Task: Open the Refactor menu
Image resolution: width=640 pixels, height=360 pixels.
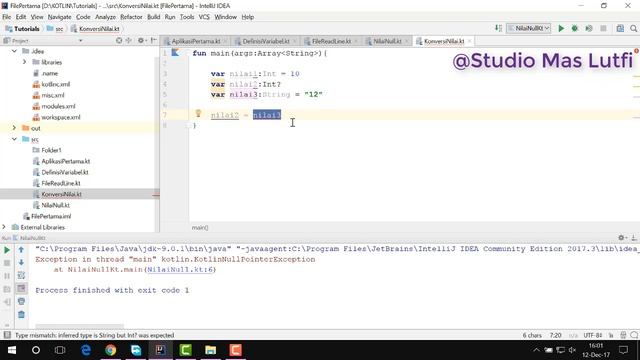Action: click(x=131, y=17)
